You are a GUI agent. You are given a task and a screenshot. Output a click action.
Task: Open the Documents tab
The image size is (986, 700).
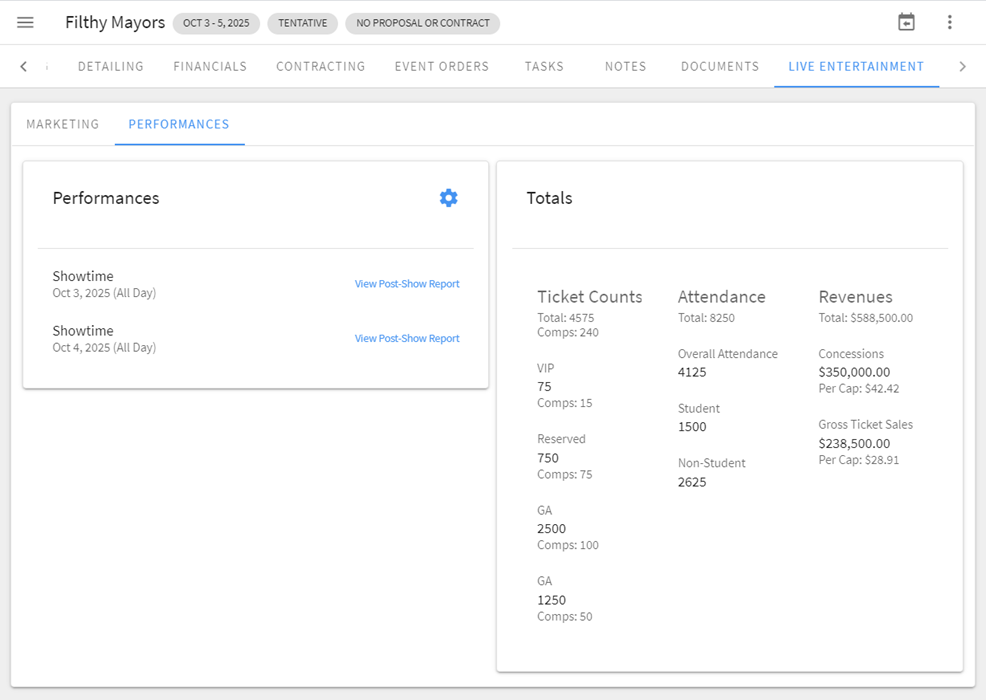[720, 67]
